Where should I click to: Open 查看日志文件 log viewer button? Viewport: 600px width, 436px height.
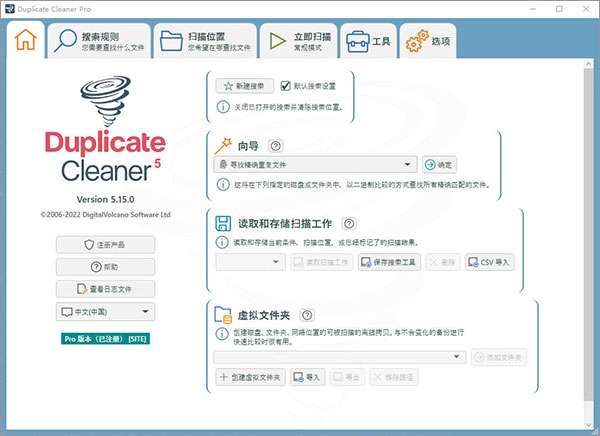pyautogui.click(x=105, y=289)
